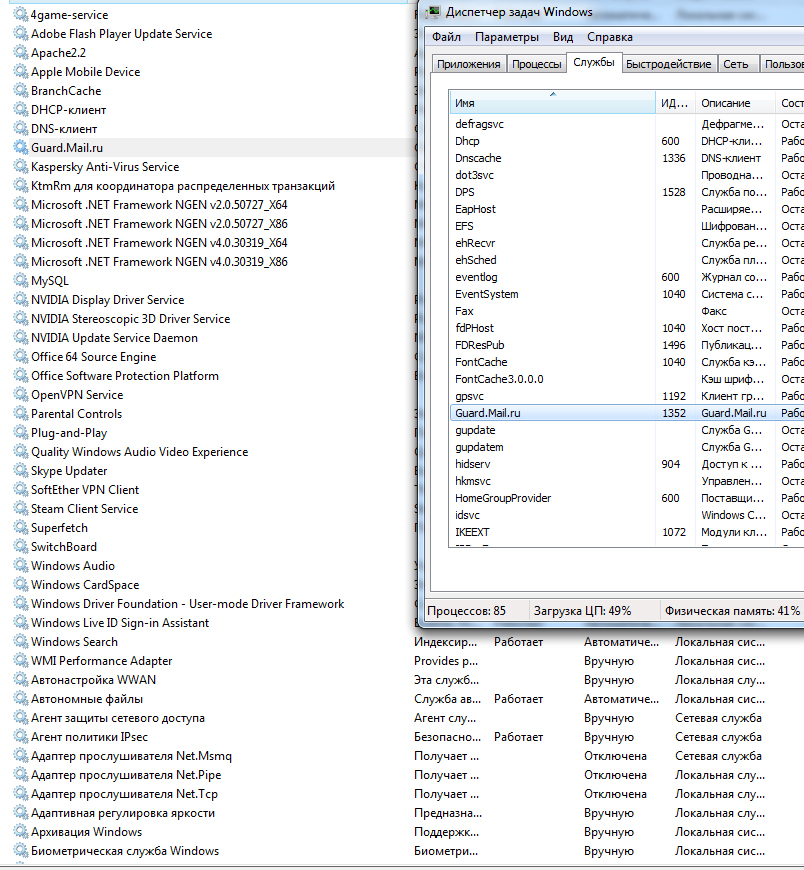This screenshot has height=870, width=804.
Task: Select the defragsvc service row
Action: [x=626, y=124]
